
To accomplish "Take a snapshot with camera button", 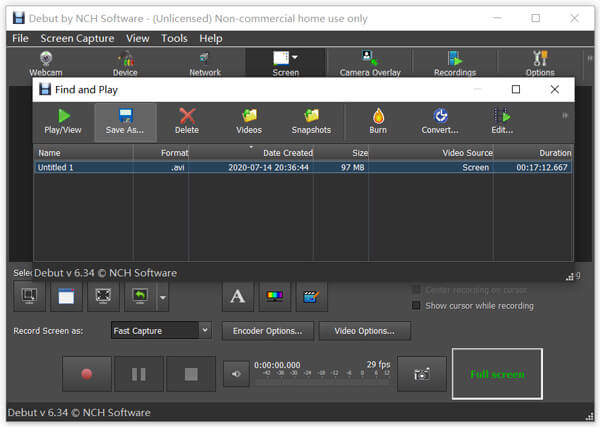I will coord(422,374).
